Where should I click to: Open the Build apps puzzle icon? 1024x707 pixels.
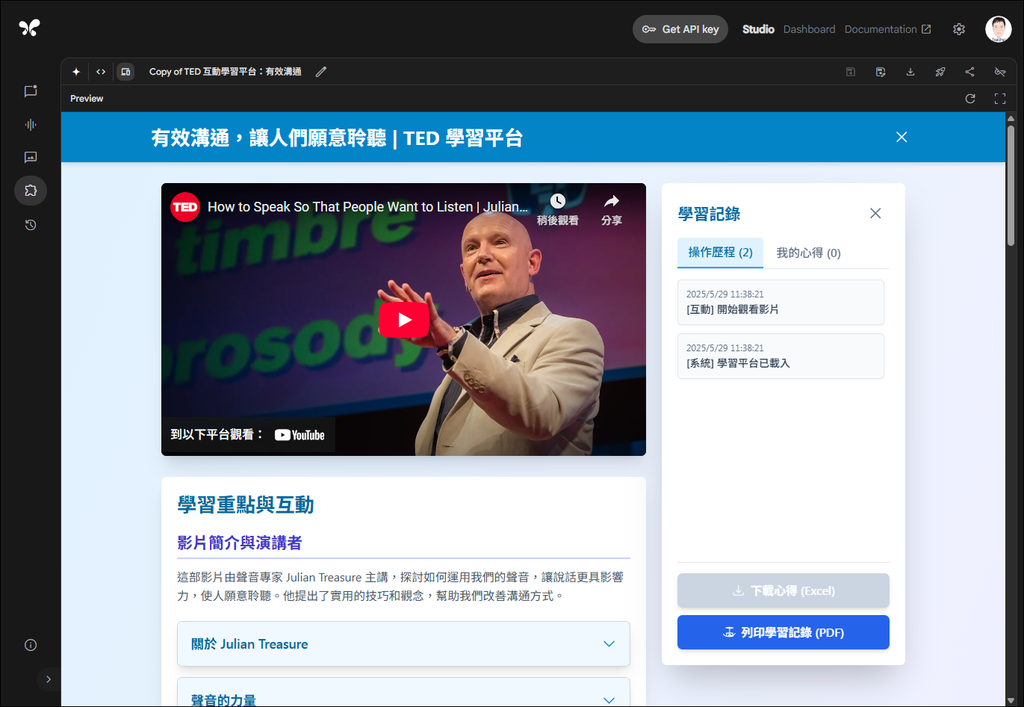coord(31,191)
